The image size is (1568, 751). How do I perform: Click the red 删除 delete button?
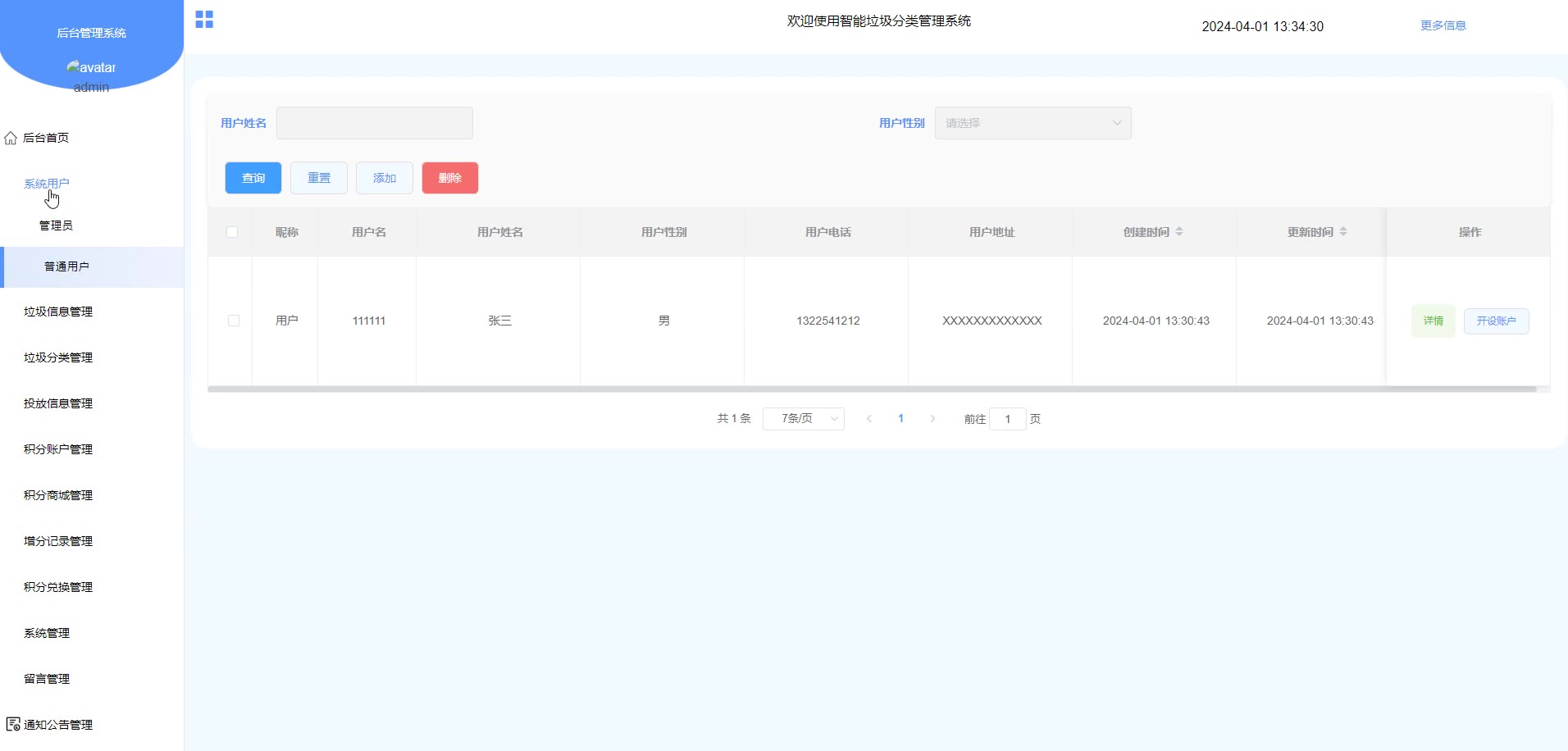coord(450,178)
